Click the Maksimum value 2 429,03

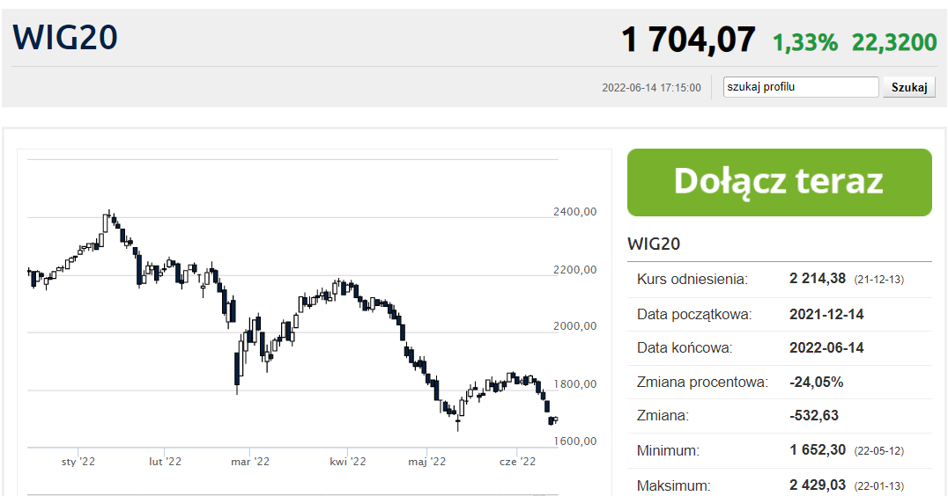pos(817,485)
